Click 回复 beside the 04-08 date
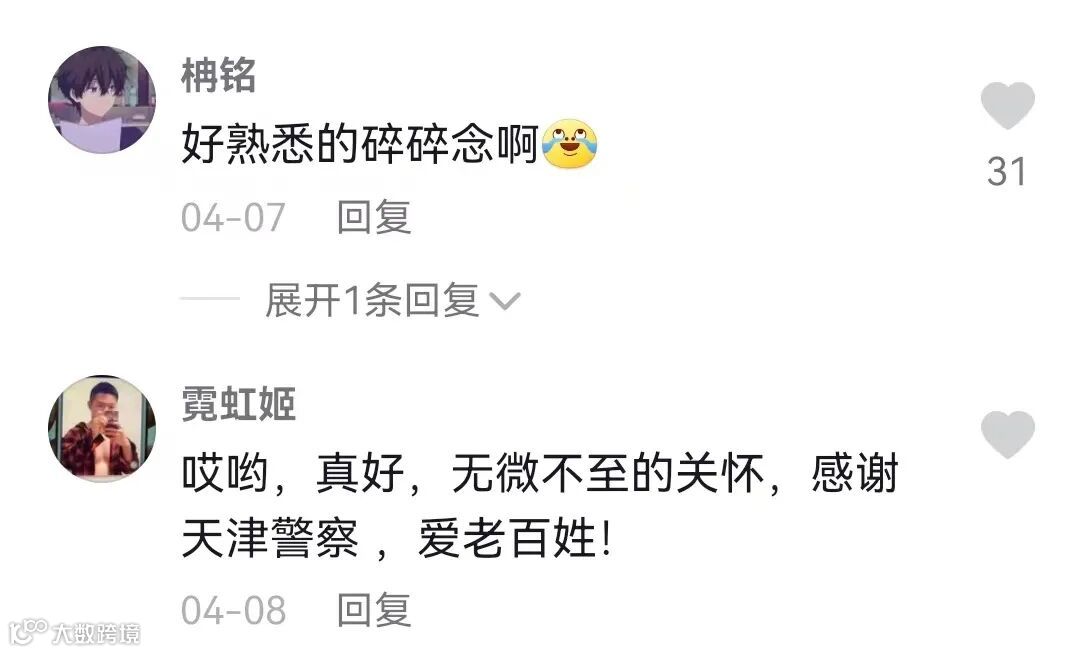Viewport: 1080px width, 653px height. point(374,610)
